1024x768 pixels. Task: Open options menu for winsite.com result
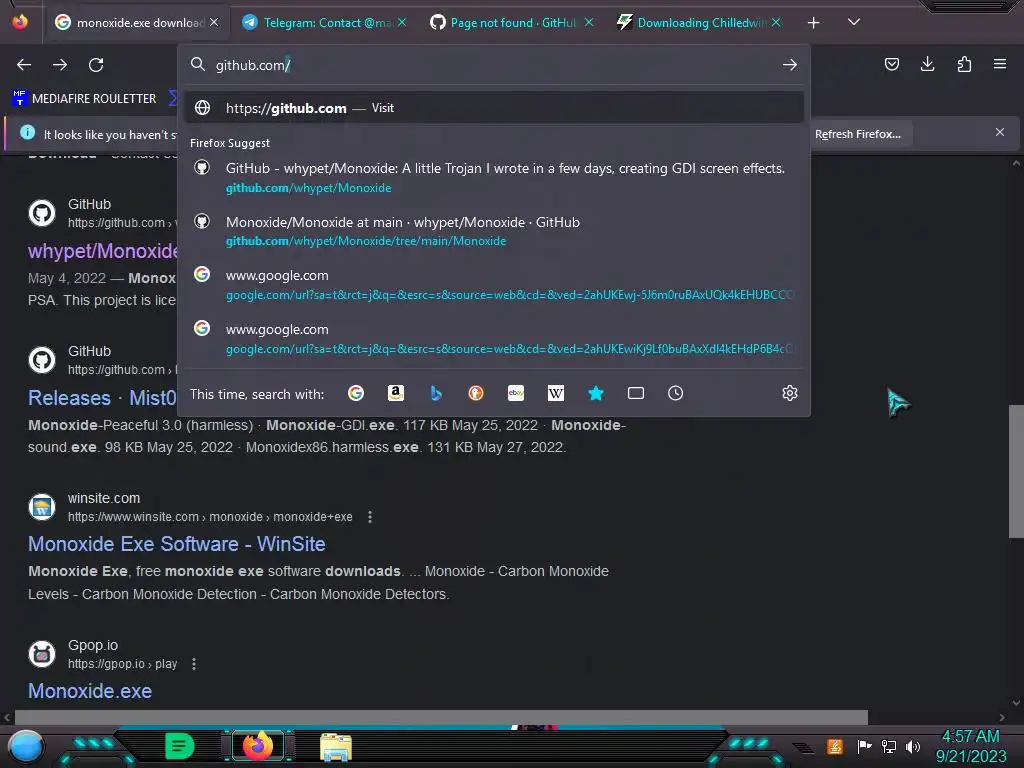coord(370,517)
